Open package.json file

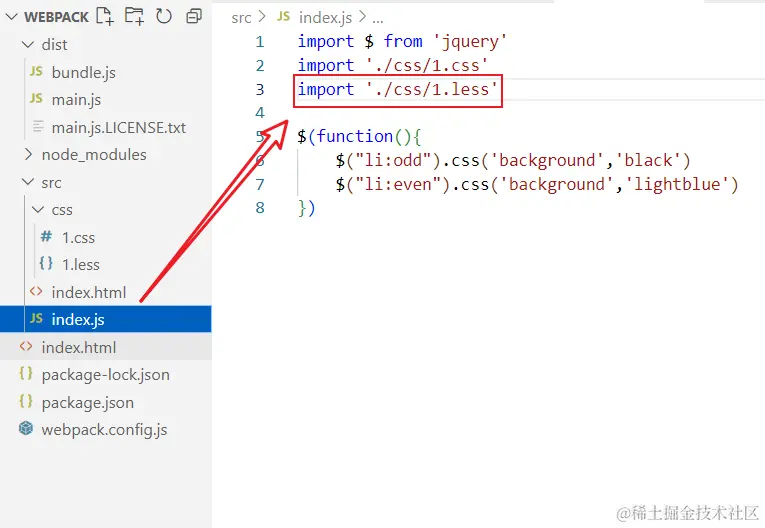(x=87, y=403)
